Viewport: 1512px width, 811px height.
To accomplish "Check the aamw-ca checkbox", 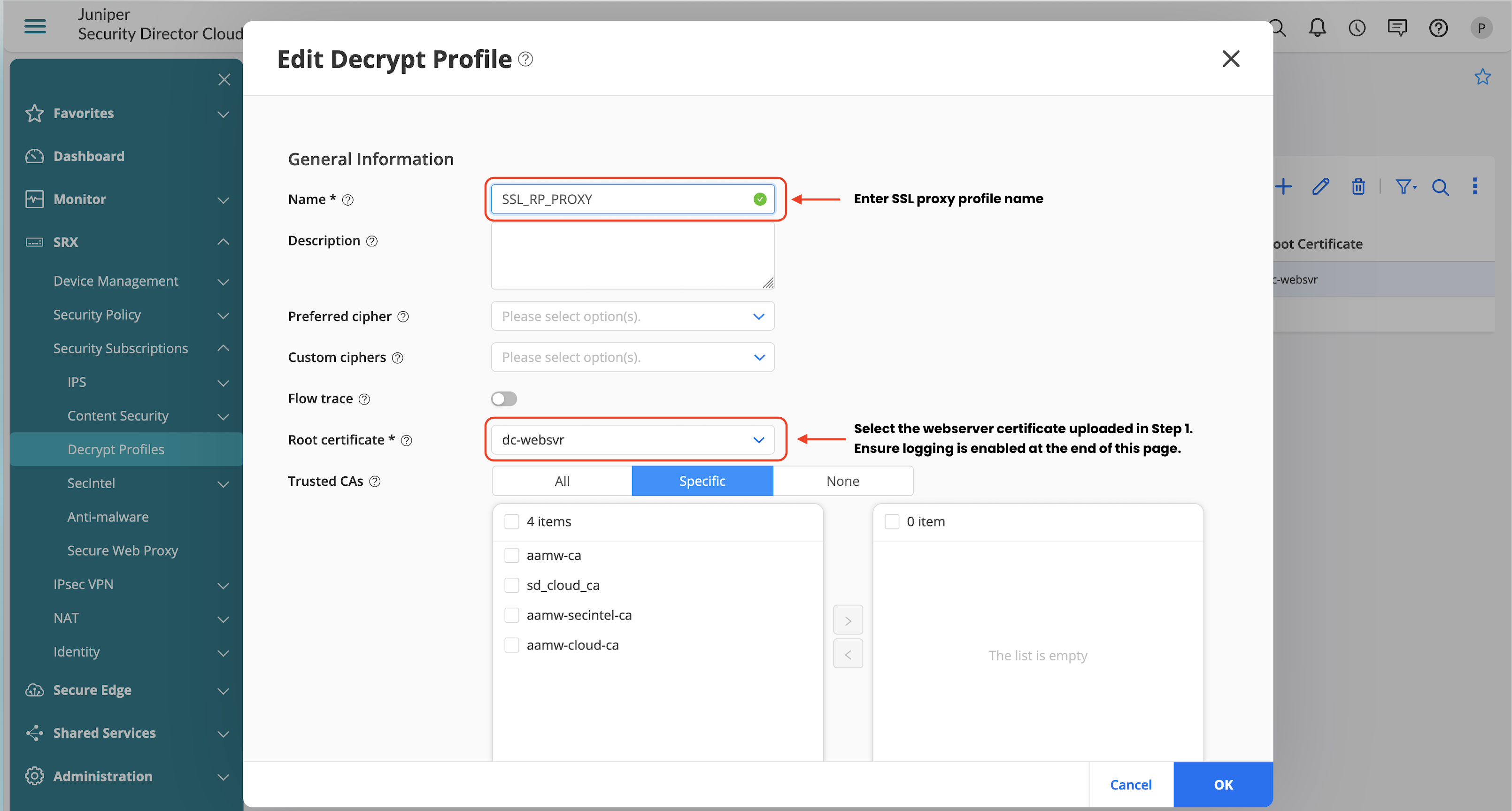I will tap(512, 555).
